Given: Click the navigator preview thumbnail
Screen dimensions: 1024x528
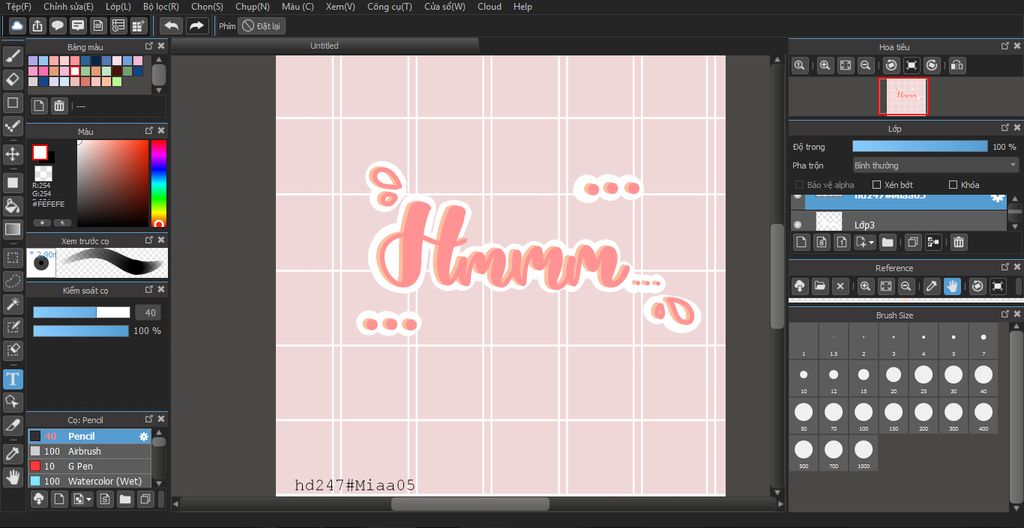Looking at the screenshot, I should coord(903,97).
